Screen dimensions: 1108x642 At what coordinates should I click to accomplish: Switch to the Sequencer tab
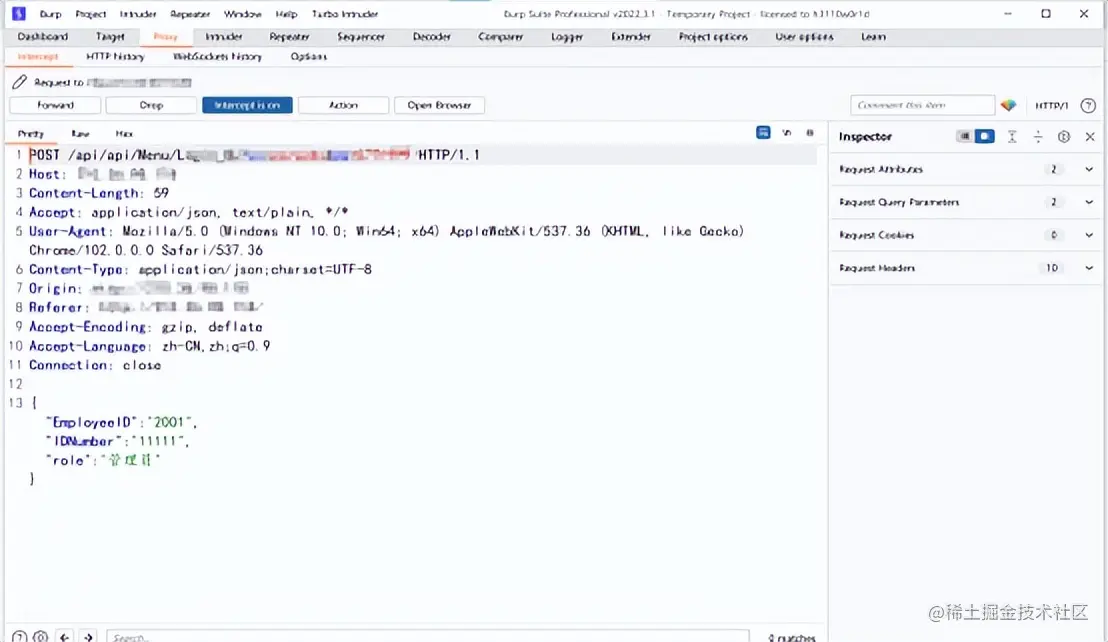coord(360,37)
